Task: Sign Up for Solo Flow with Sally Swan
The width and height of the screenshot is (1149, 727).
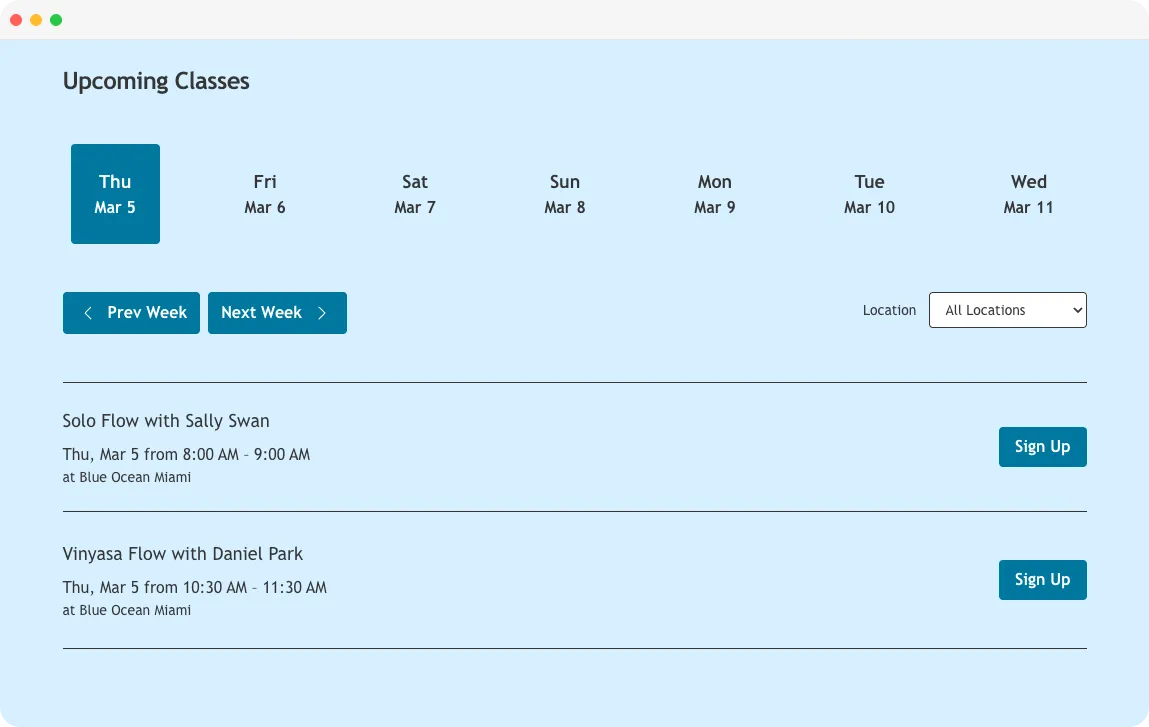Action: tap(1042, 446)
